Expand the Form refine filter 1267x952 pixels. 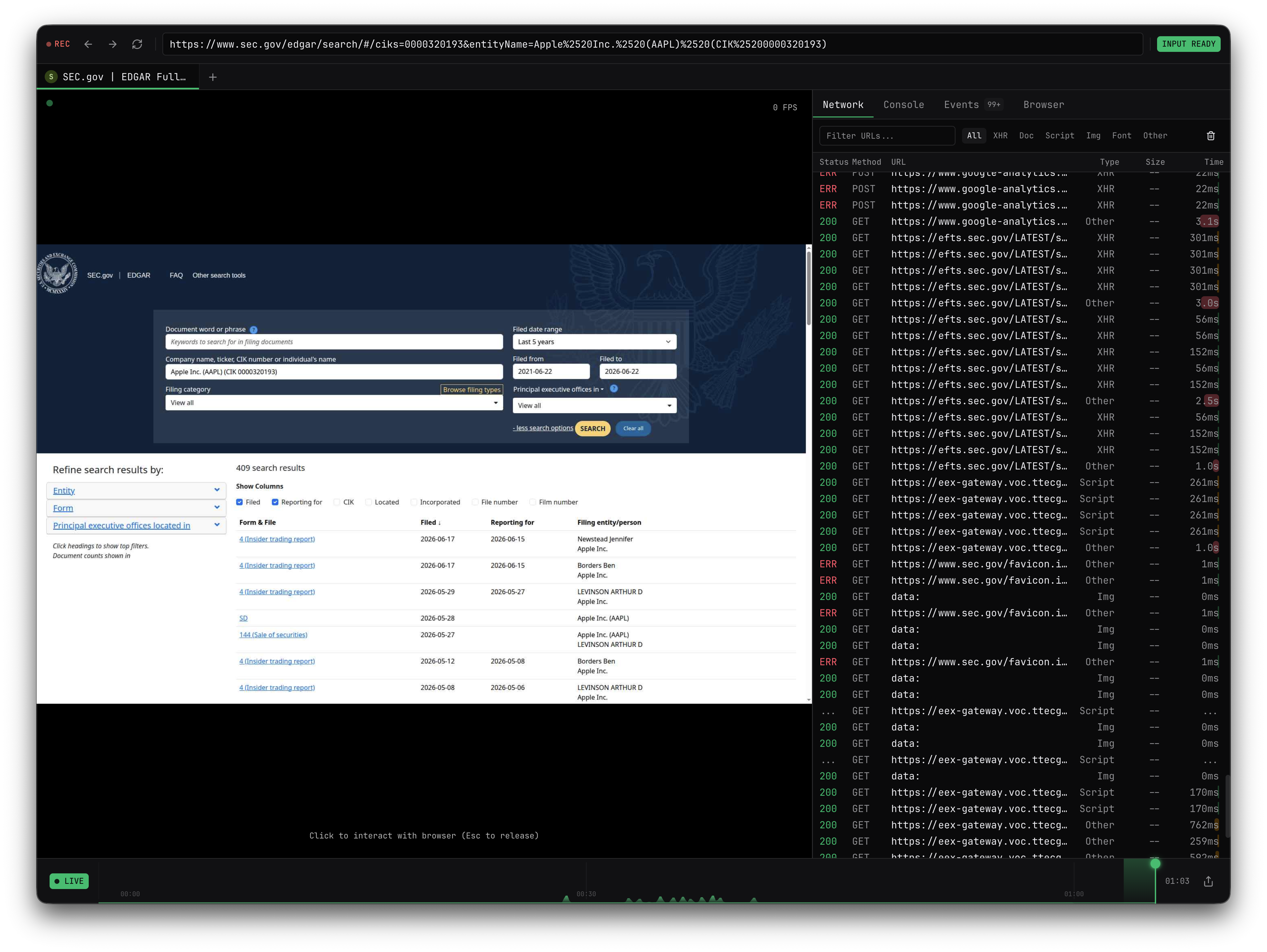pyautogui.click(x=136, y=508)
